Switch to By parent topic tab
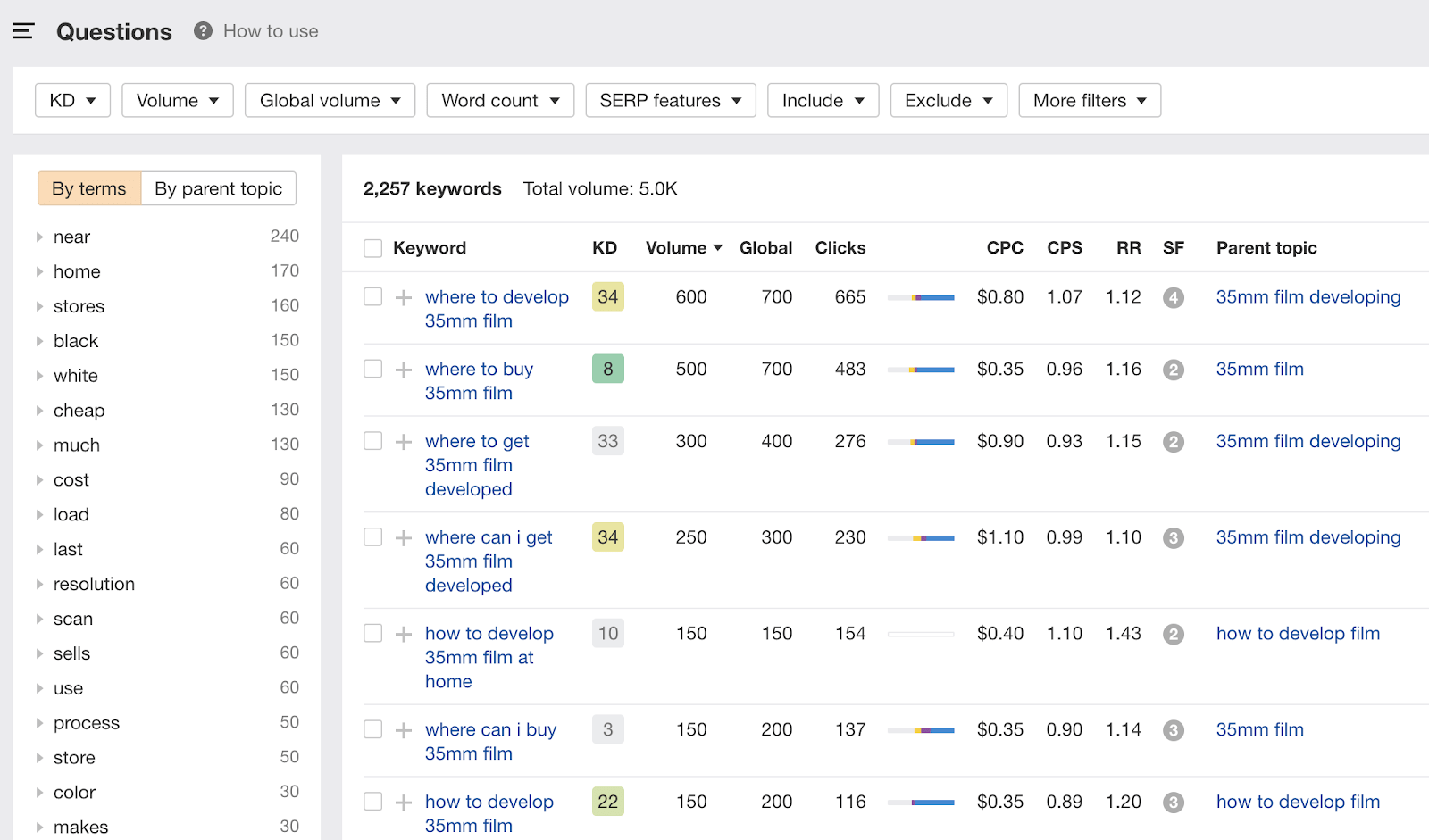Viewport: 1429px width, 840px height. 218,188
